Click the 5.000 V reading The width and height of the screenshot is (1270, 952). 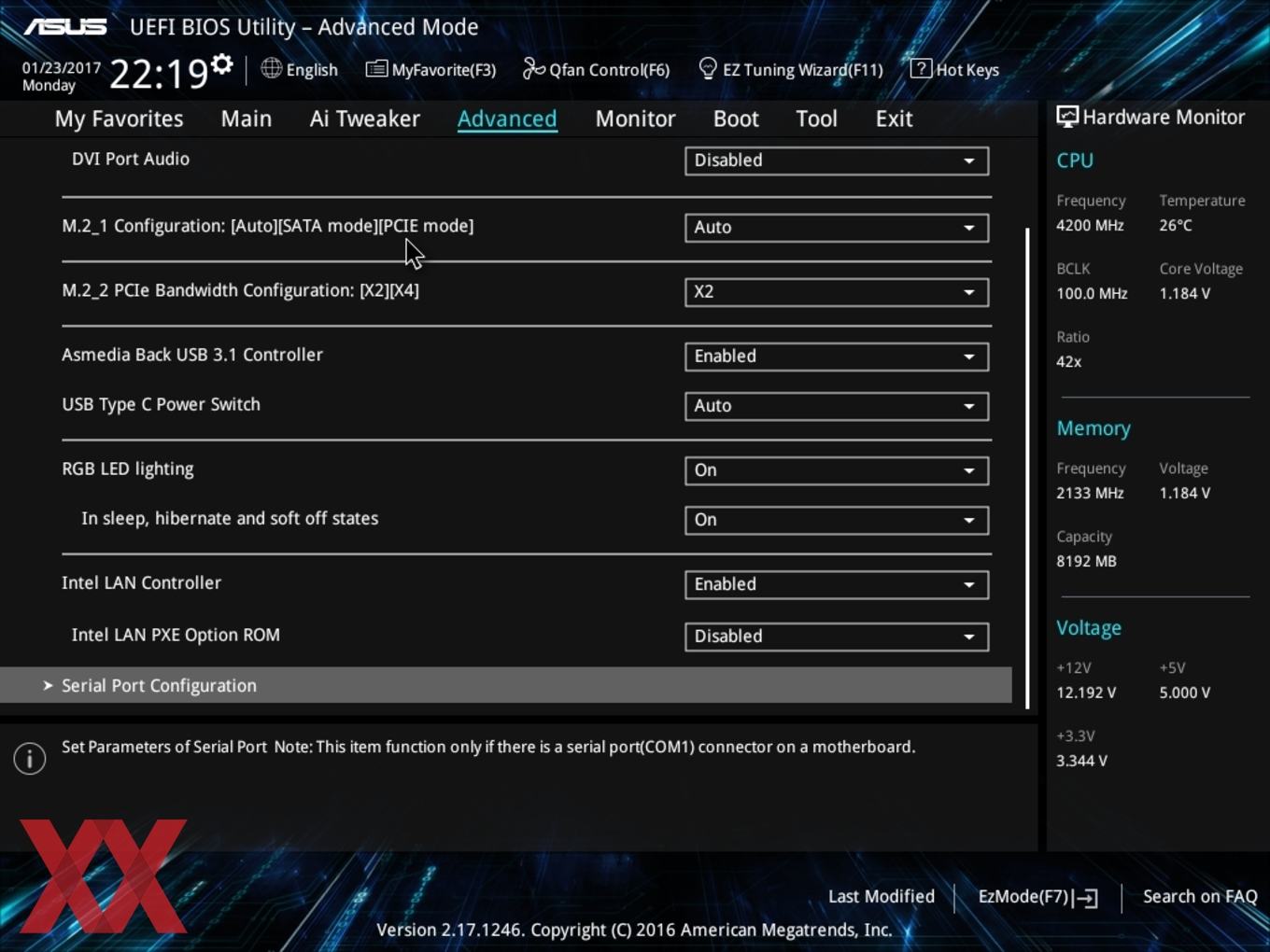coord(1185,693)
